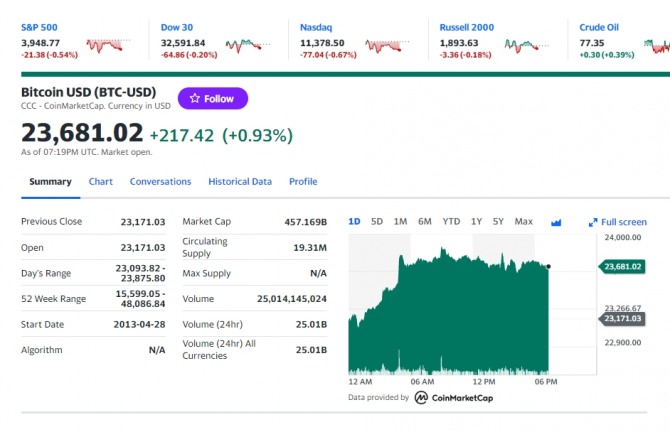The width and height of the screenshot is (670, 432).
Task: Switch chart range to YTD
Action: pos(451,221)
